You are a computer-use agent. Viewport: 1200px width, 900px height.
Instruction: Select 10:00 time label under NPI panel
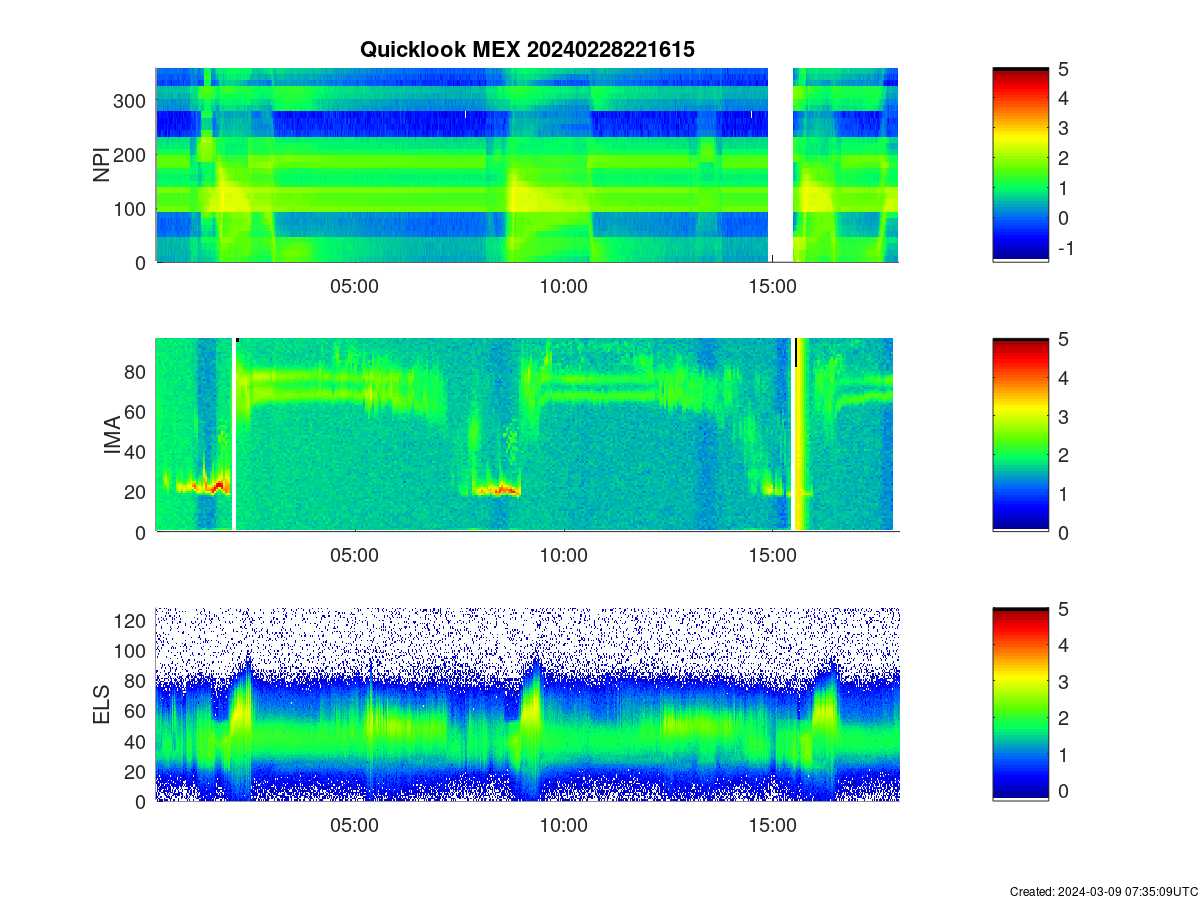click(x=563, y=287)
